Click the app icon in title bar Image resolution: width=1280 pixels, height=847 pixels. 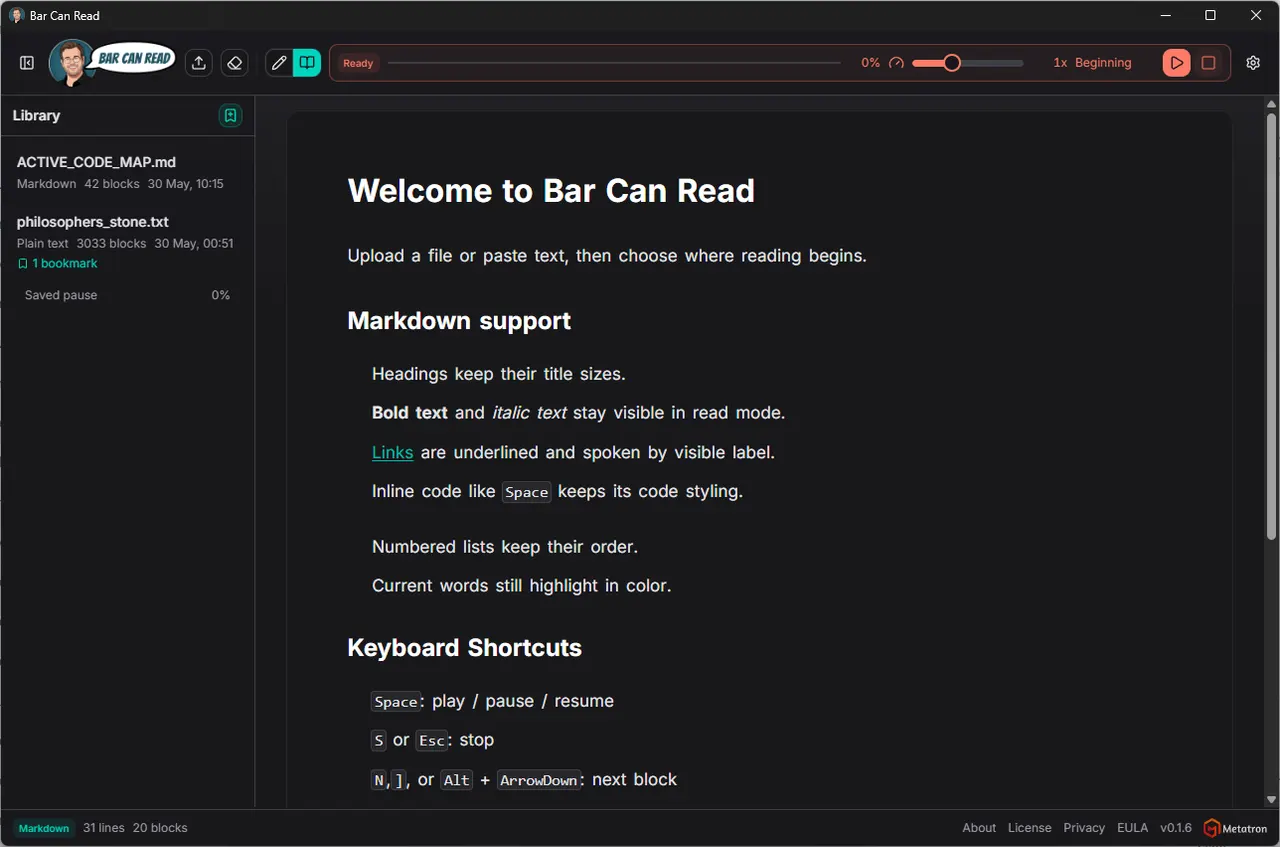(x=17, y=15)
